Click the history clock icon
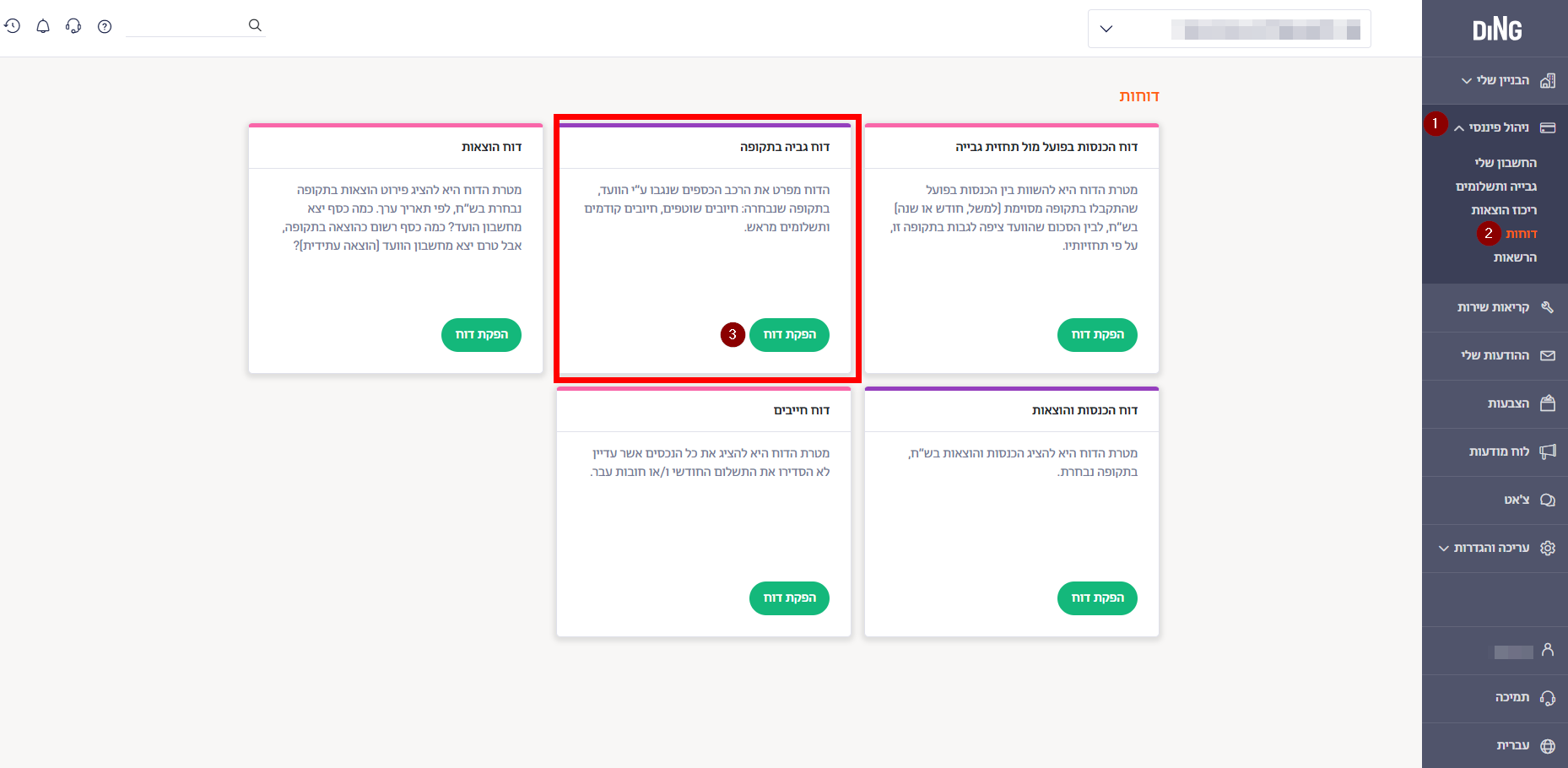Viewport: 1568px width, 768px height. [x=12, y=26]
